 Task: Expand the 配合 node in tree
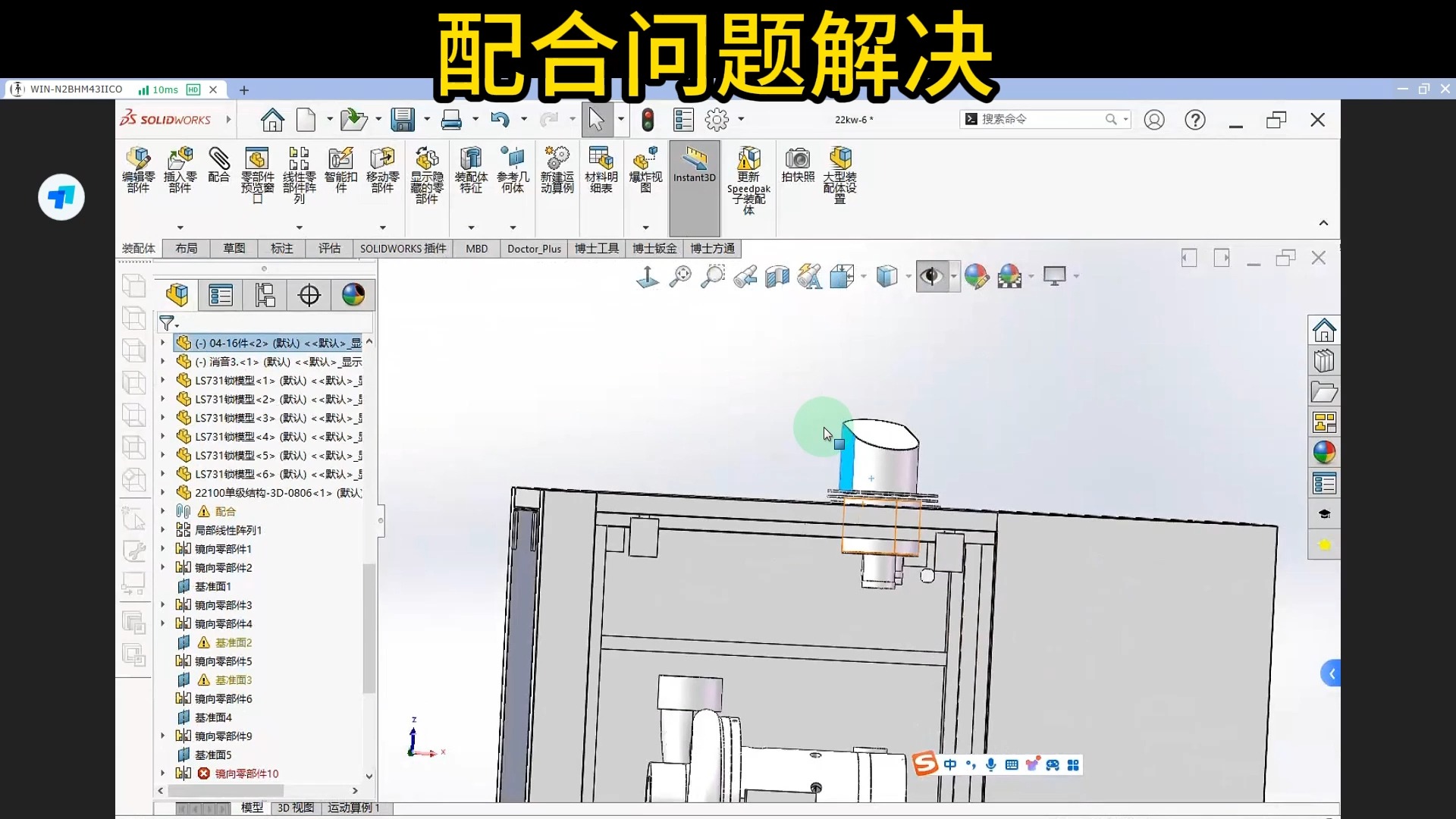point(163,511)
